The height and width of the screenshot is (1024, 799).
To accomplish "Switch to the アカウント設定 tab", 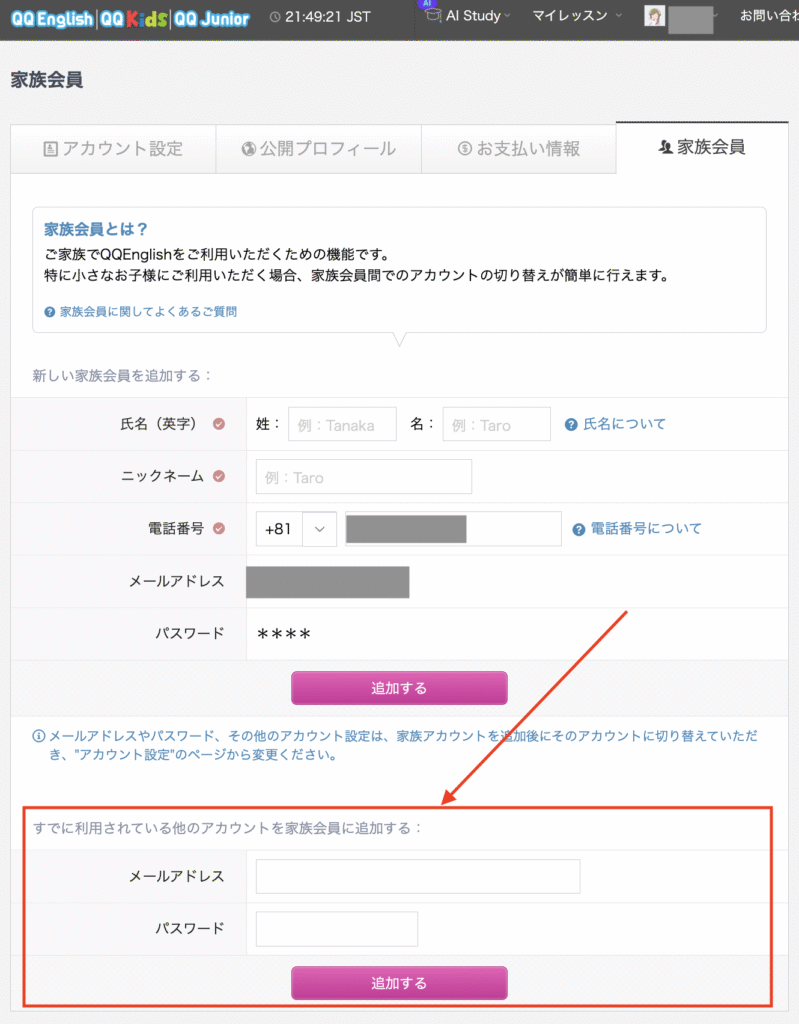I will click(x=113, y=149).
